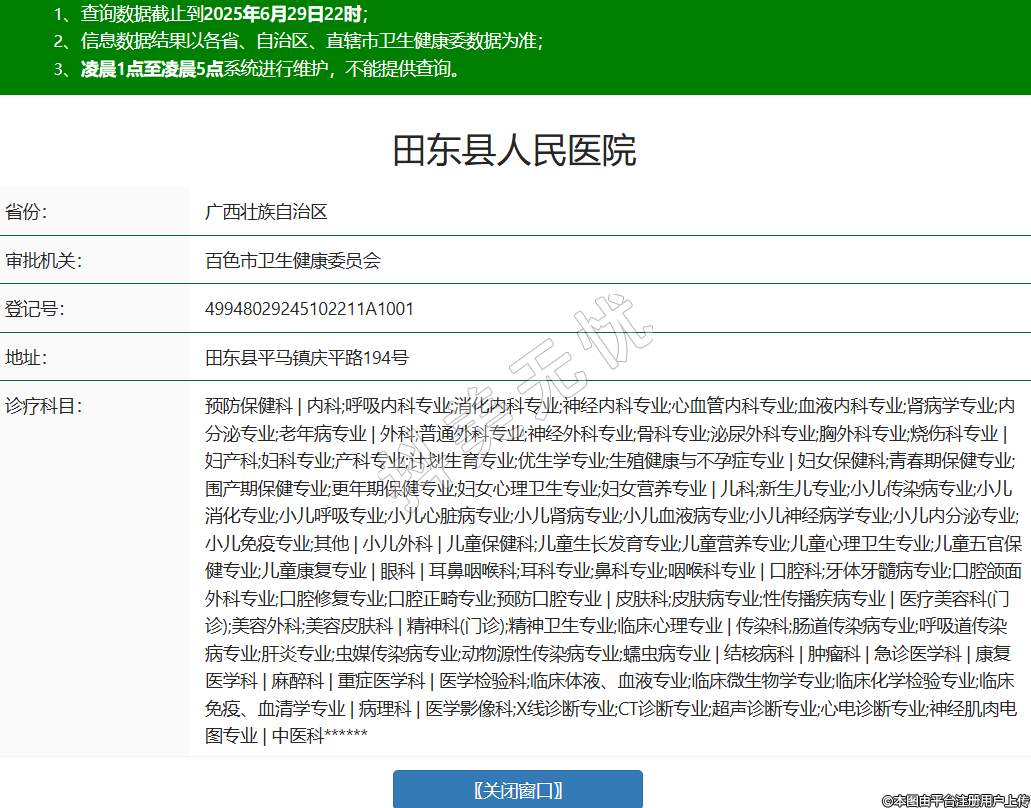This screenshot has width=1031, height=808.
Task: Click the 地址 field label
Action: (x=27, y=358)
